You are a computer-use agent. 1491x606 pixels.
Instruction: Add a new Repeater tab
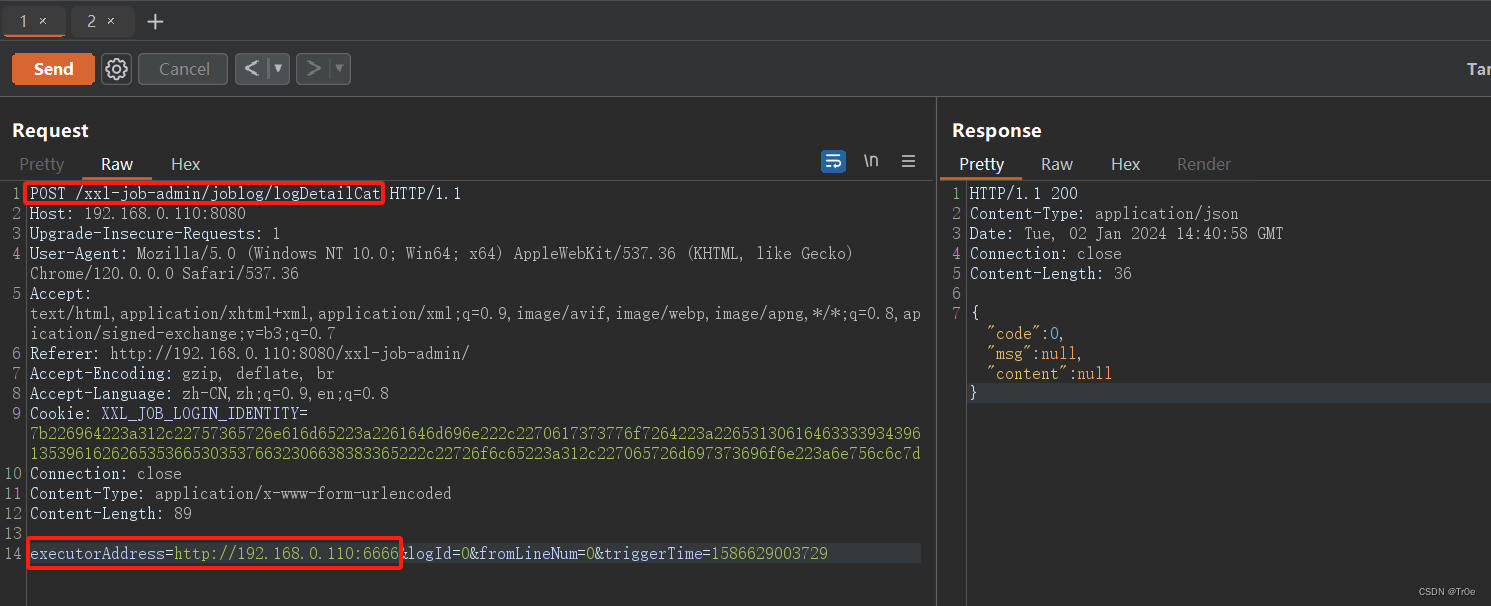[x=155, y=21]
